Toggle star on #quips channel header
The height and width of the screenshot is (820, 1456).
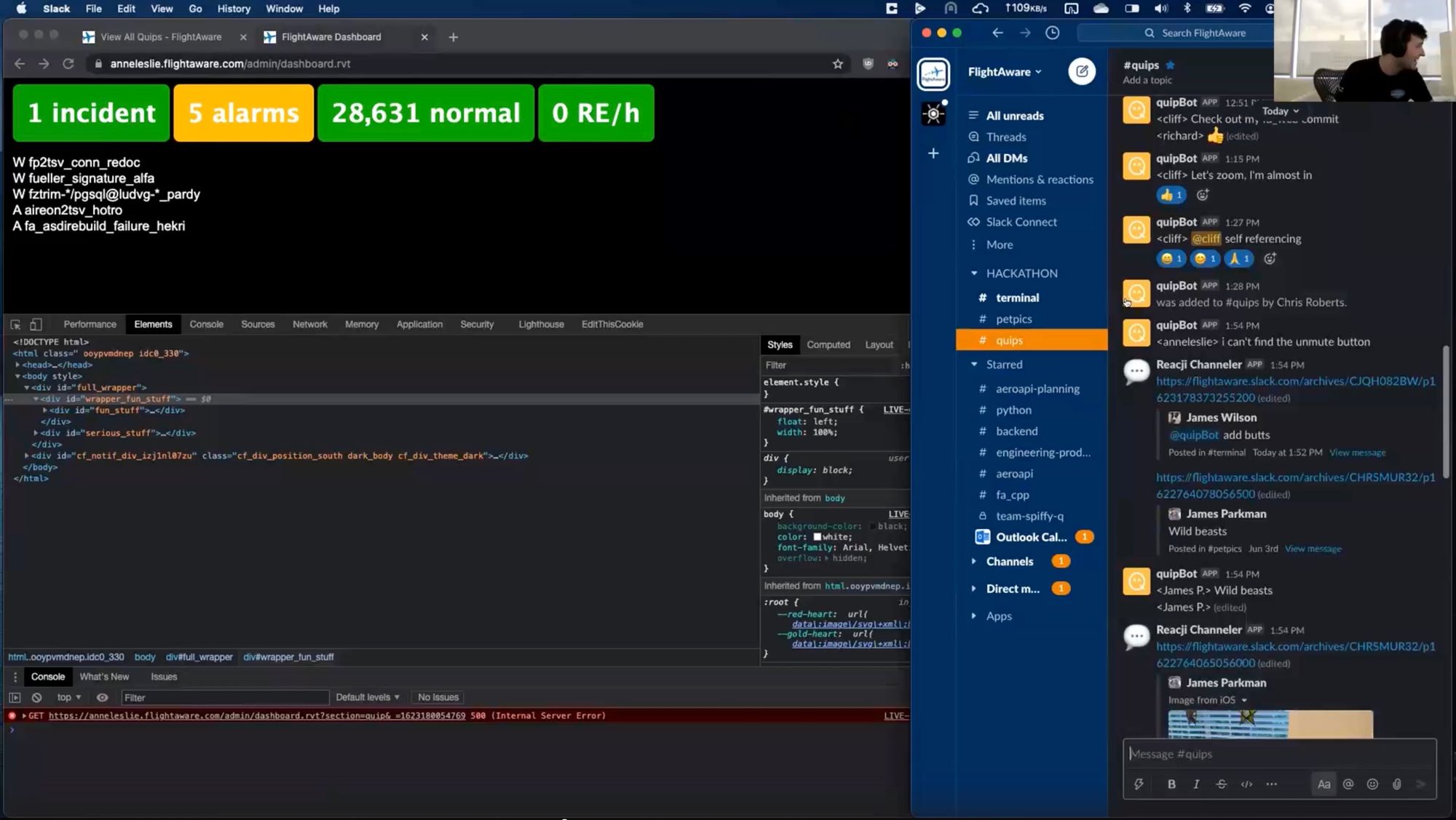coord(1171,65)
